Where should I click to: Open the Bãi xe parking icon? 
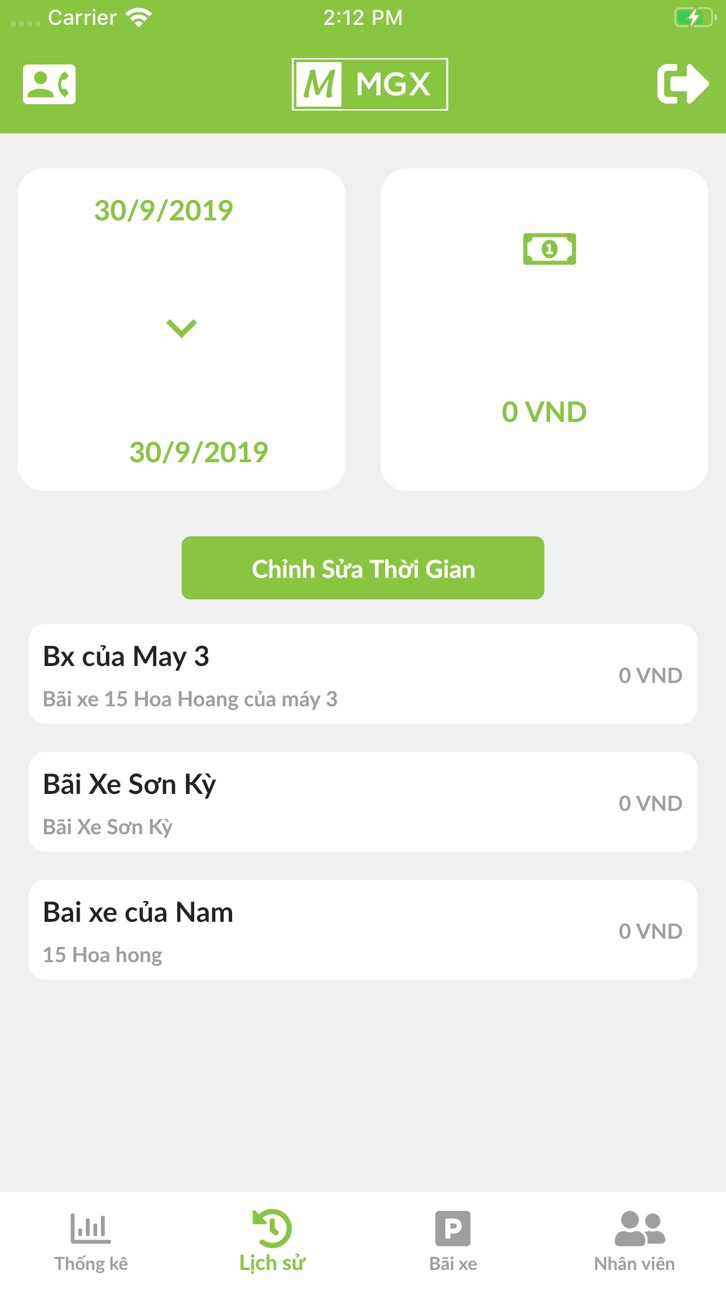pos(453,1228)
